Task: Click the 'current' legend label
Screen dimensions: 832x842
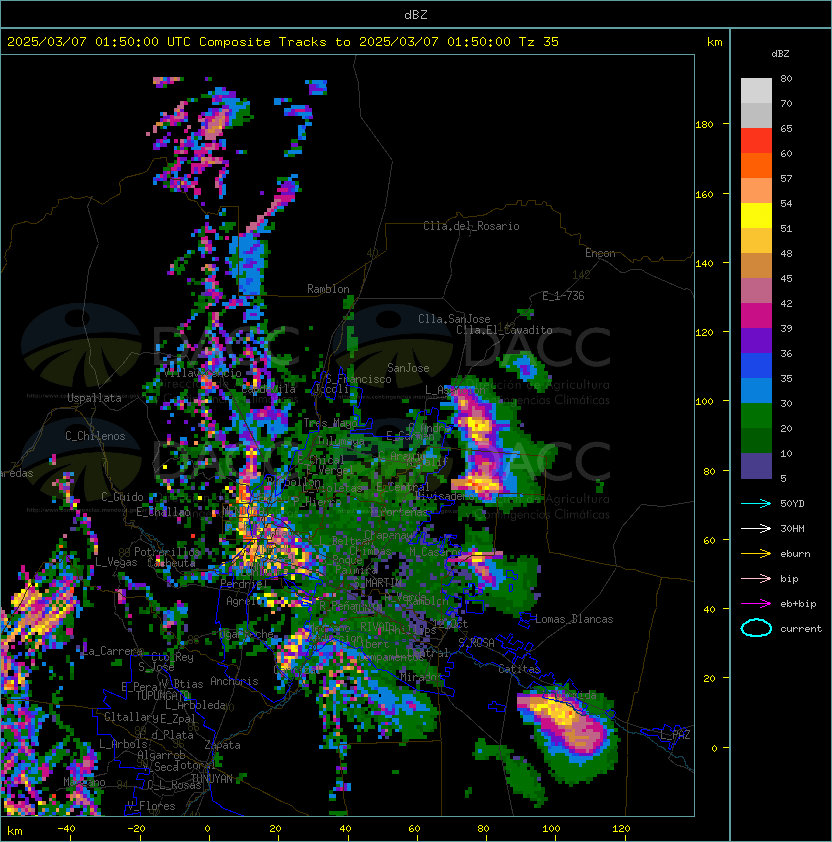Action: tap(801, 629)
